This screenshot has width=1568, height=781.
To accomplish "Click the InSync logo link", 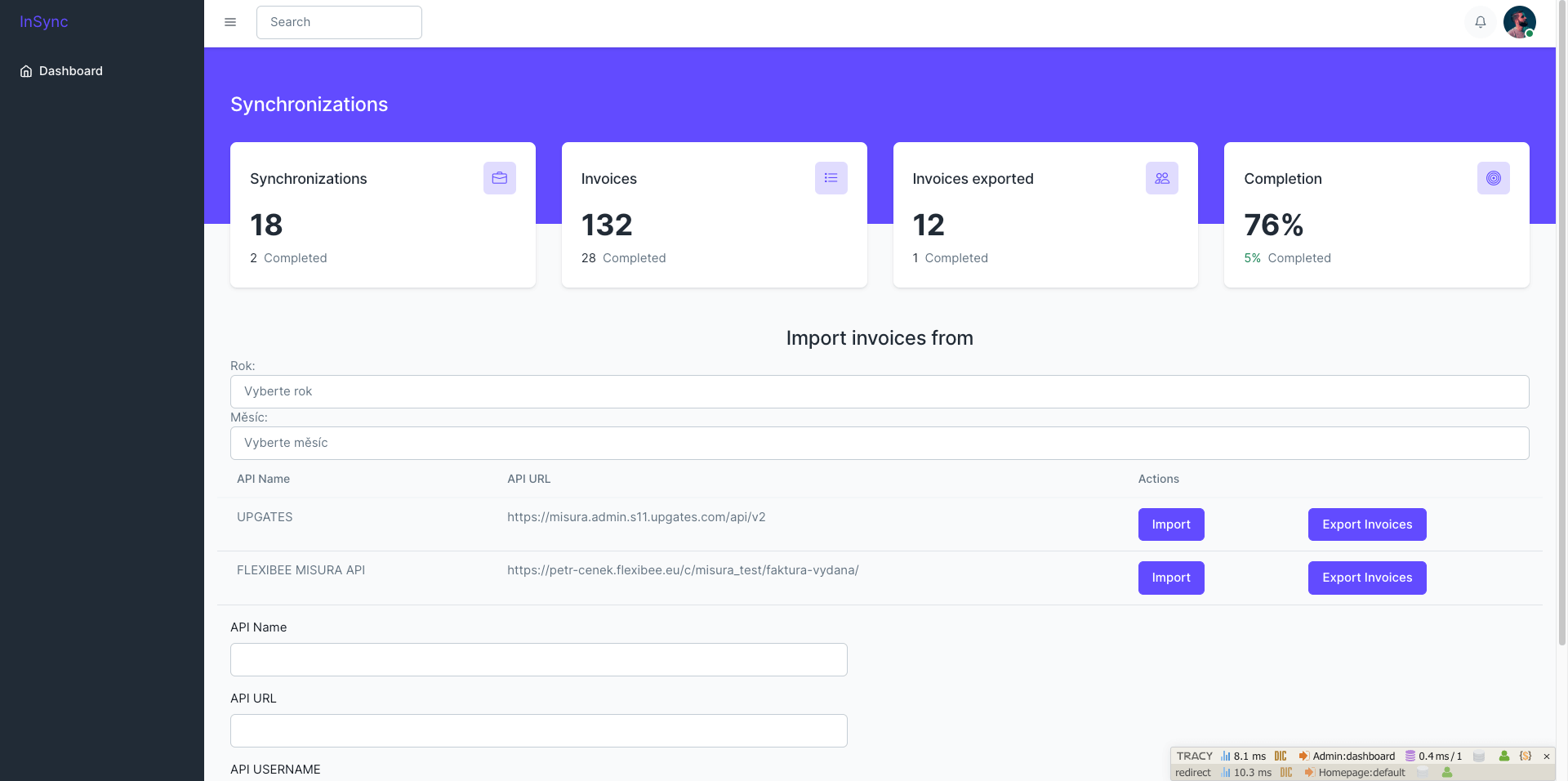I will (44, 22).
